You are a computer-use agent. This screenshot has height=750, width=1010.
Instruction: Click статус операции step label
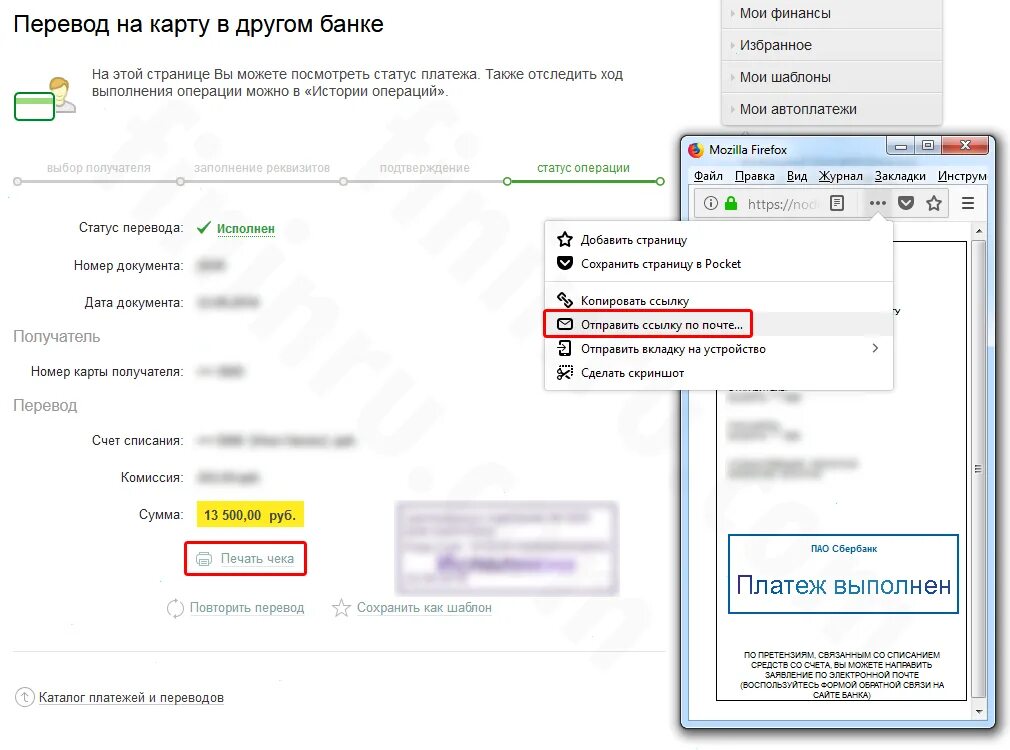pos(584,168)
